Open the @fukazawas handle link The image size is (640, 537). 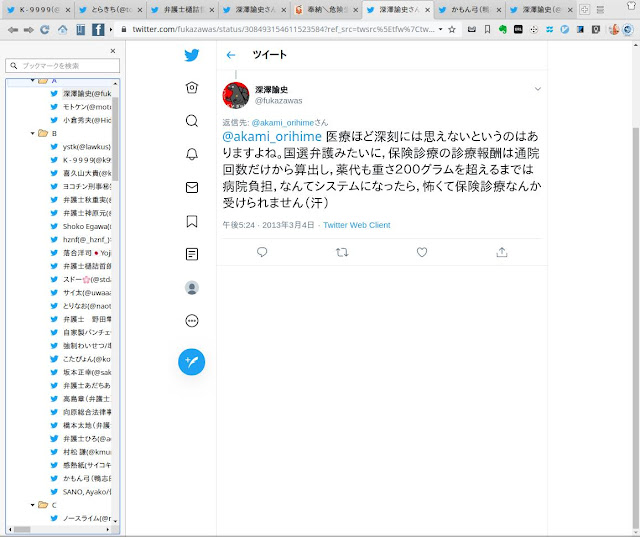[278, 100]
